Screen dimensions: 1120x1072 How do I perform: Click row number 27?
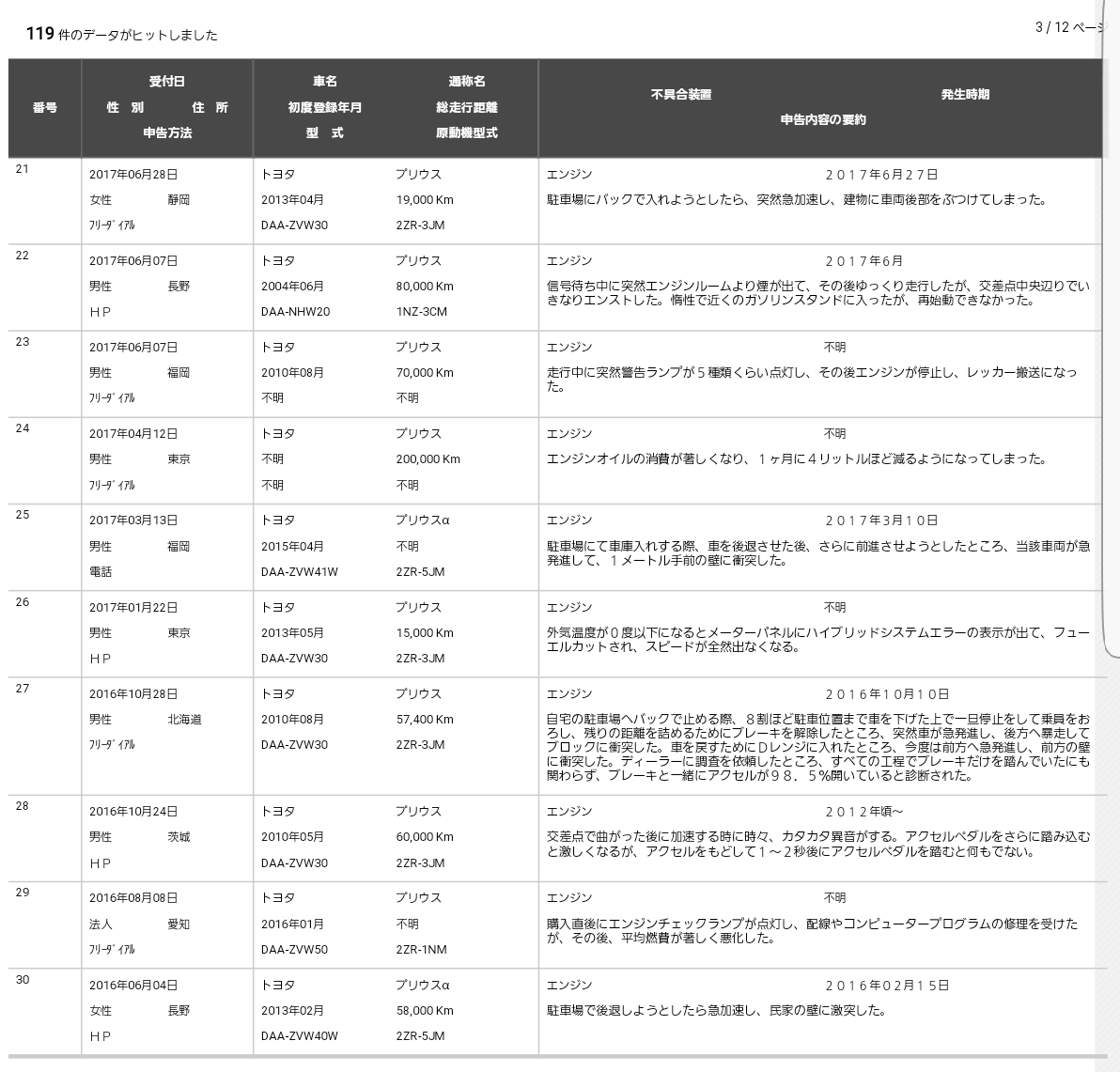click(x=23, y=689)
